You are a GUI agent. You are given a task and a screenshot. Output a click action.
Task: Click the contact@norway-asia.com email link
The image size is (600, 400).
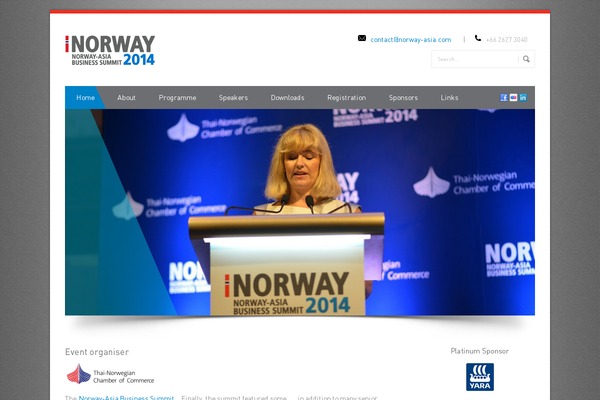point(411,39)
